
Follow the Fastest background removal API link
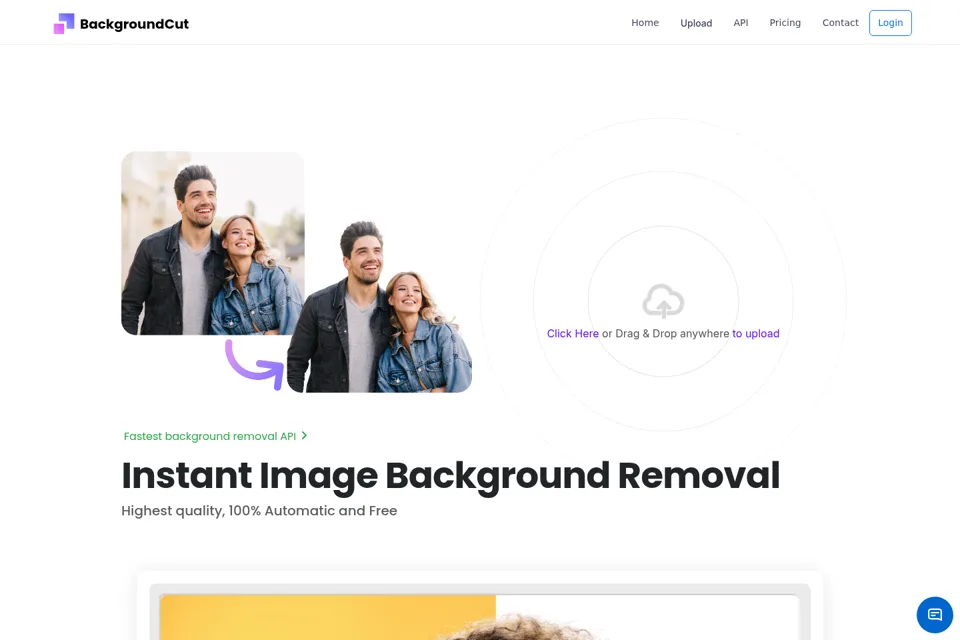coord(210,436)
